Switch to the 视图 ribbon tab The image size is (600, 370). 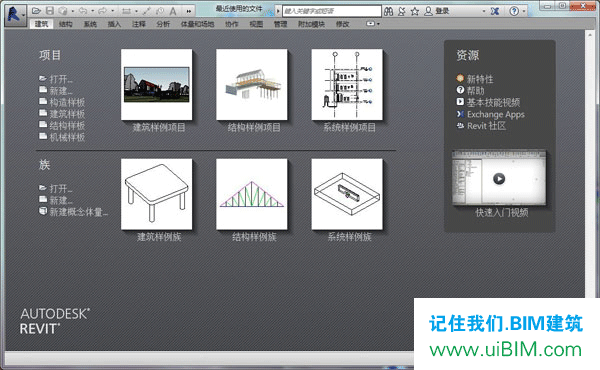[x=256, y=24]
